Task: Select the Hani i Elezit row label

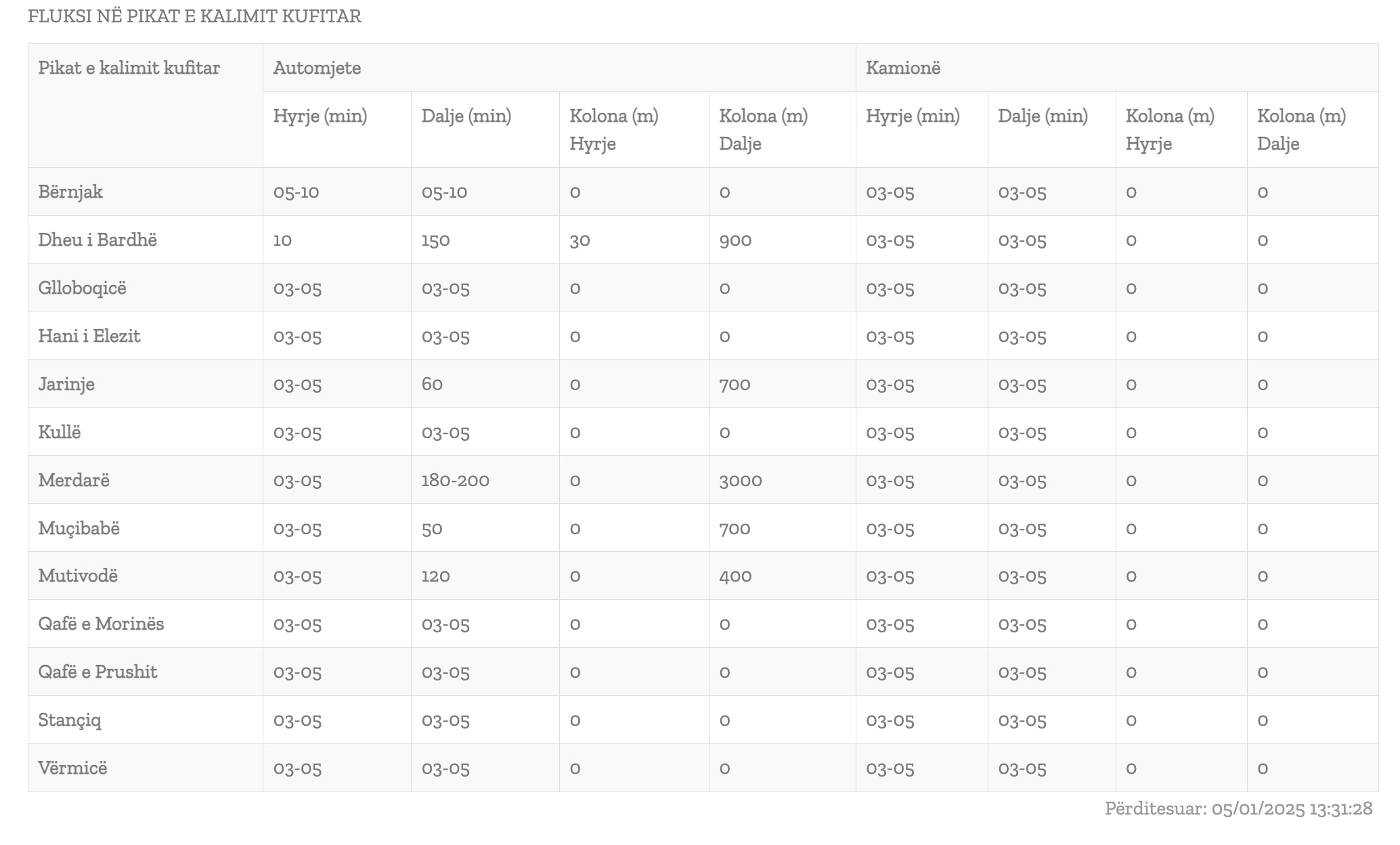Action: pyautogui.click(x=89, y=336)
